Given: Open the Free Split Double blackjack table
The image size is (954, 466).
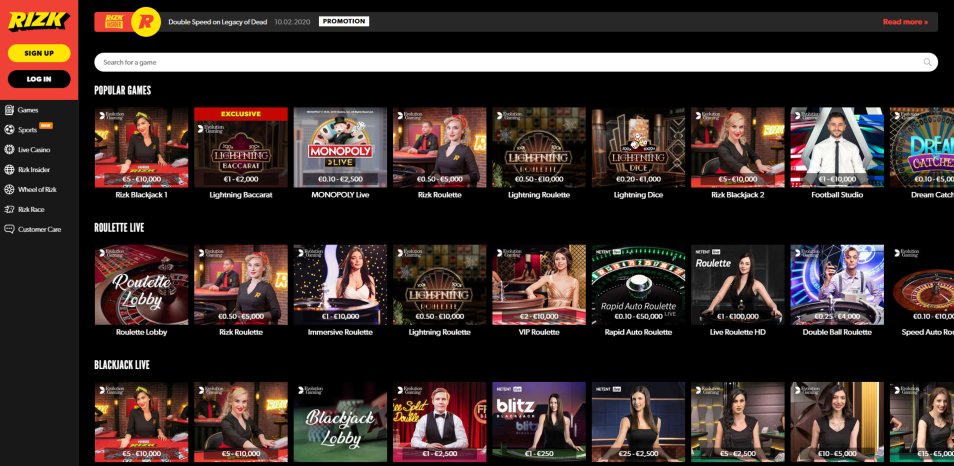Looking at the screenshot, I should pyautogui.click(x=439, y=422).
